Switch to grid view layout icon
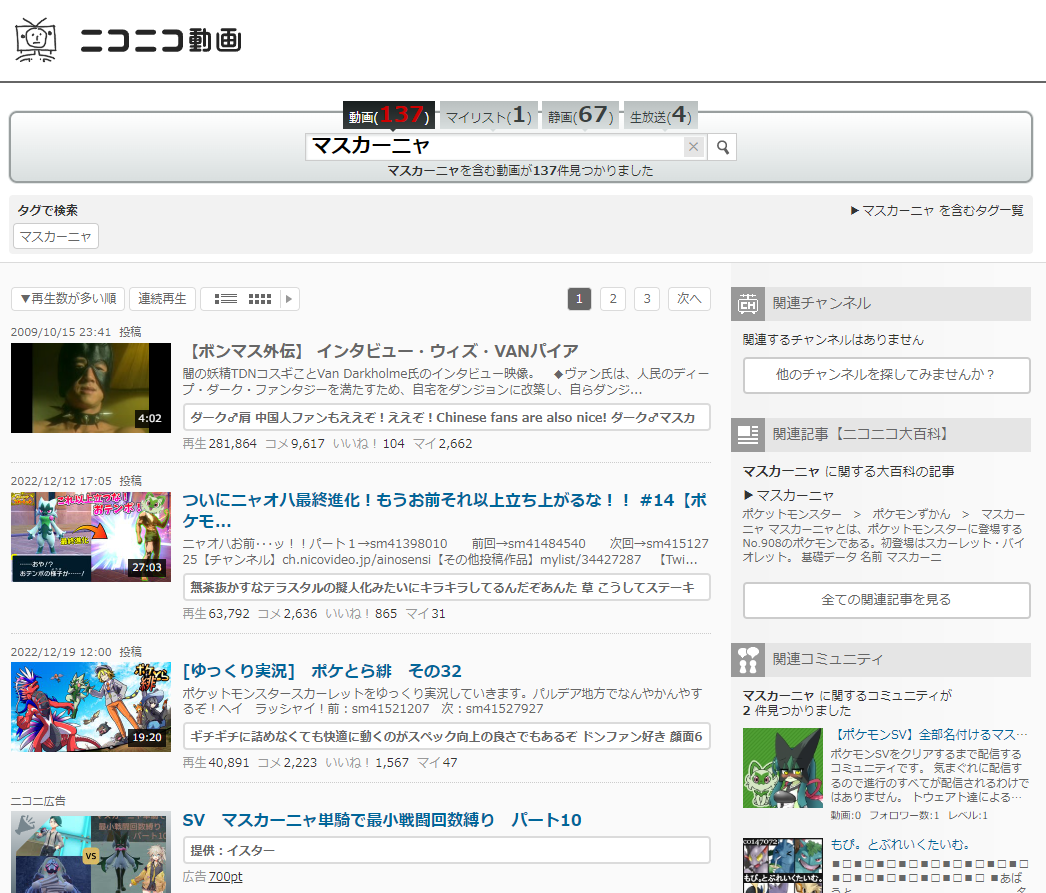This screenshot has width=1046, height=893. [259, 299]
